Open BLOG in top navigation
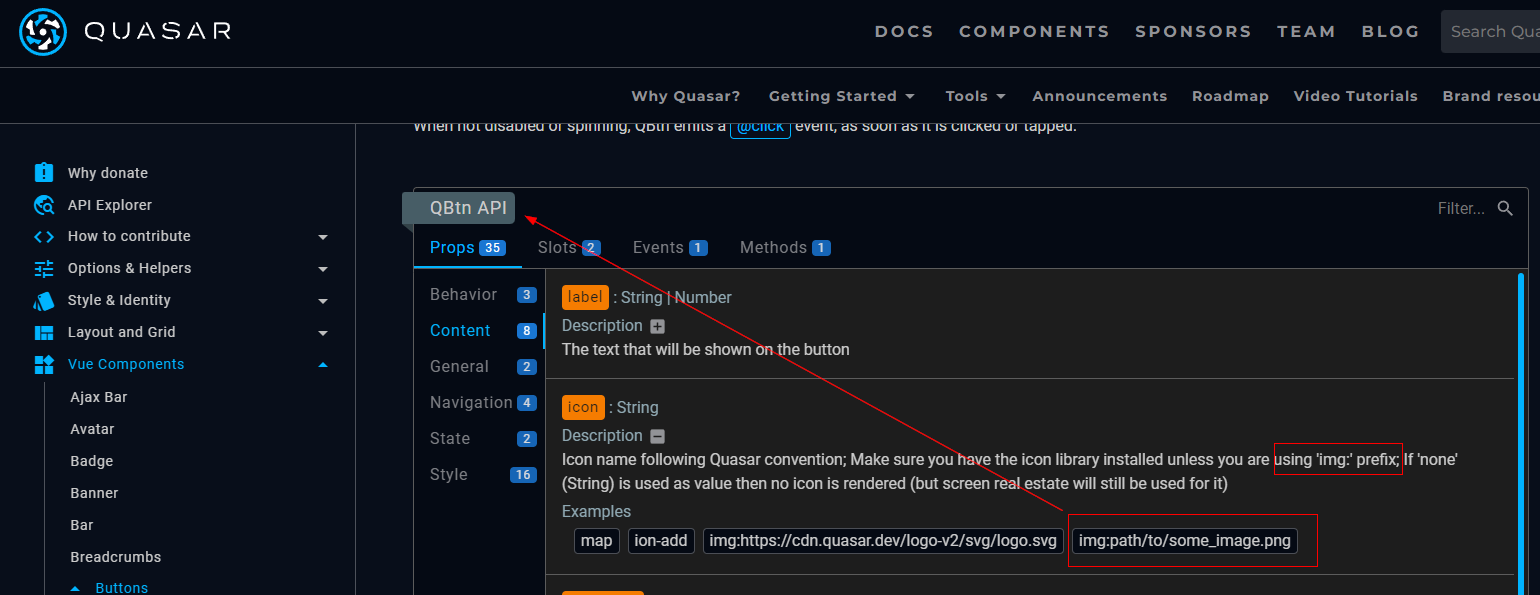Viewport: 1540px width, 595px height. coord(1390,32)
